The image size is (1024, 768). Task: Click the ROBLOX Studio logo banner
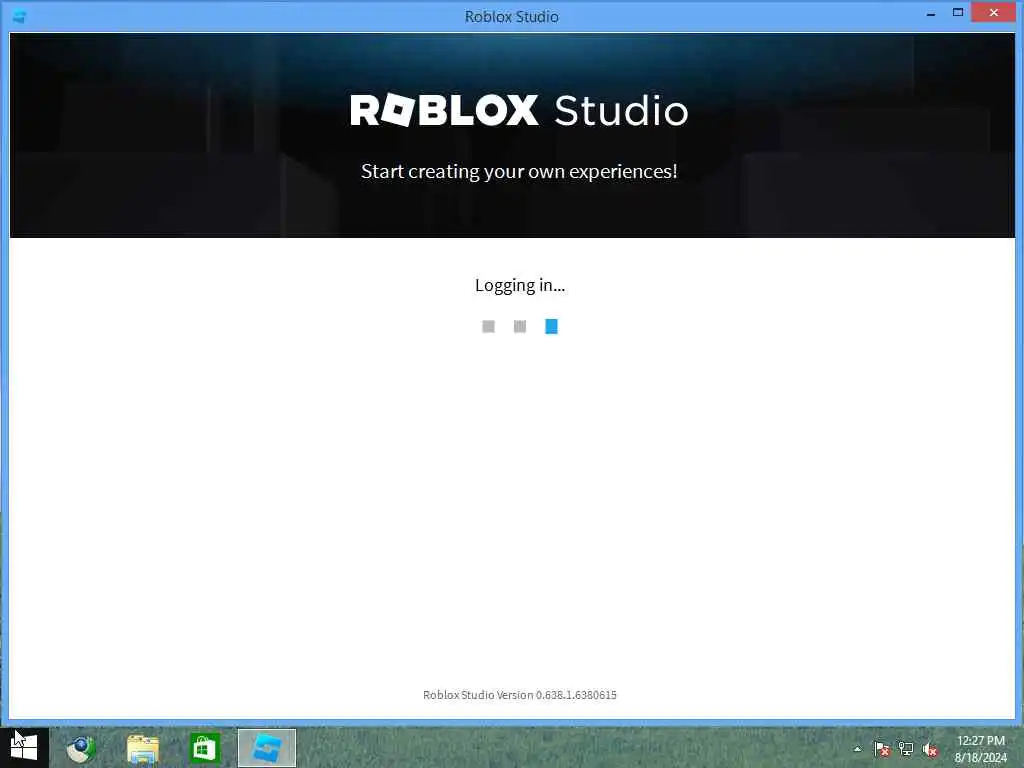pyautogui.click(x=519, y=110)
